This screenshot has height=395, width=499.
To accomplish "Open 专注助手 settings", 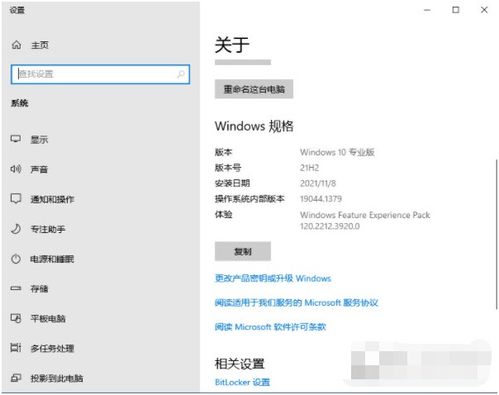I will point(48,229).
